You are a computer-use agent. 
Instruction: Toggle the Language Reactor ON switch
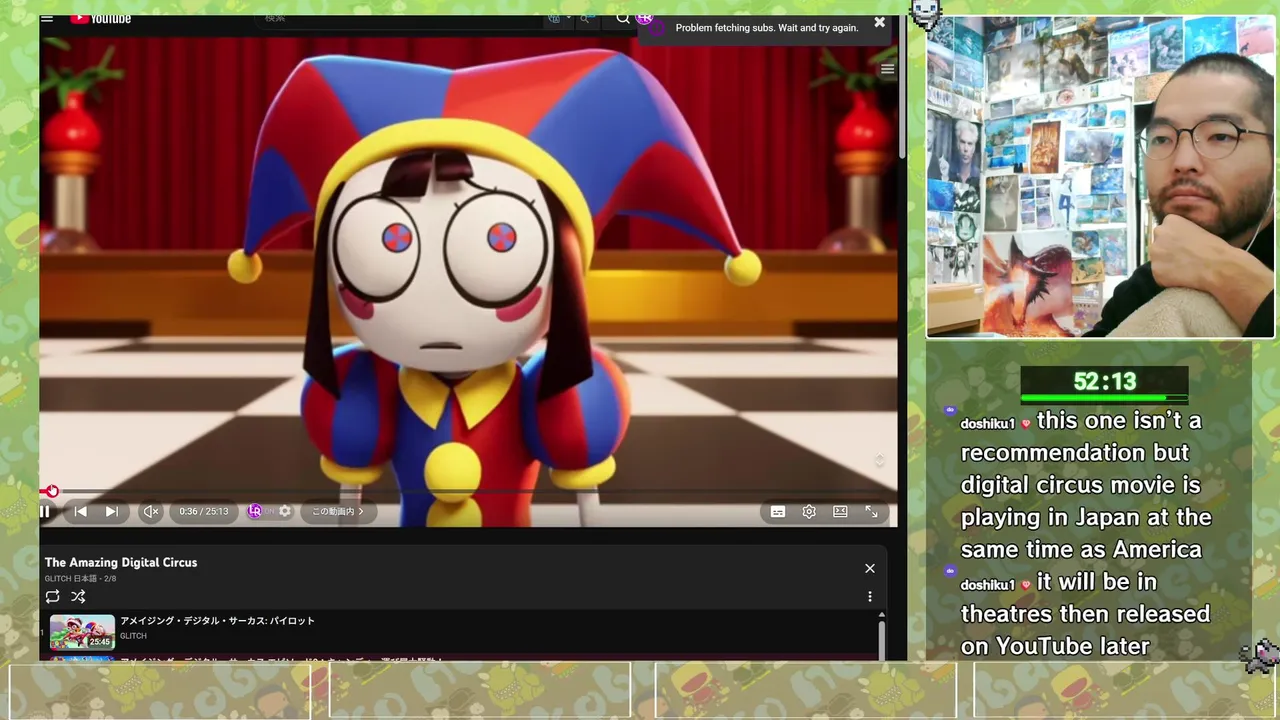tap(261, 511)
